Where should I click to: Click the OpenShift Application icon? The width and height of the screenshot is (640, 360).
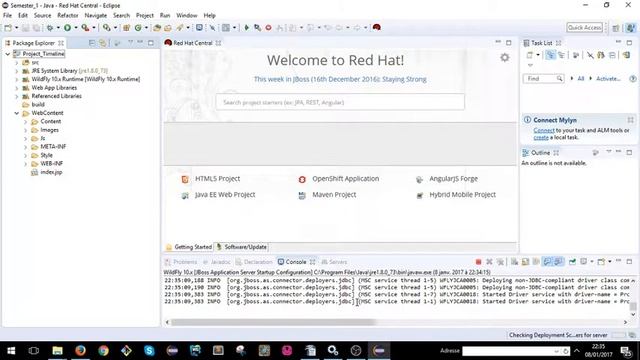point(302,179)
